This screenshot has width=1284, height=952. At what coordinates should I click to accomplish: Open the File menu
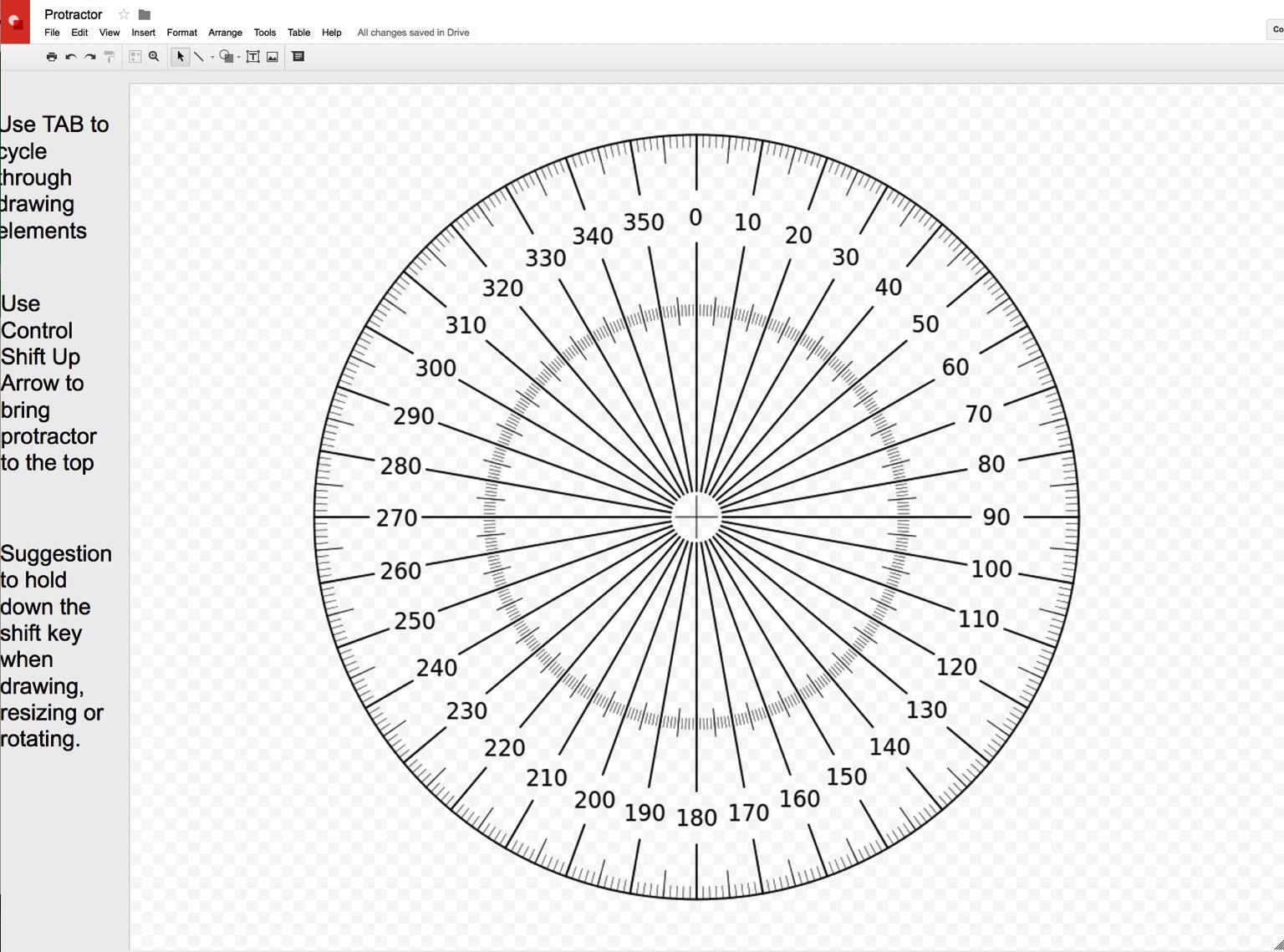[52, 33]
